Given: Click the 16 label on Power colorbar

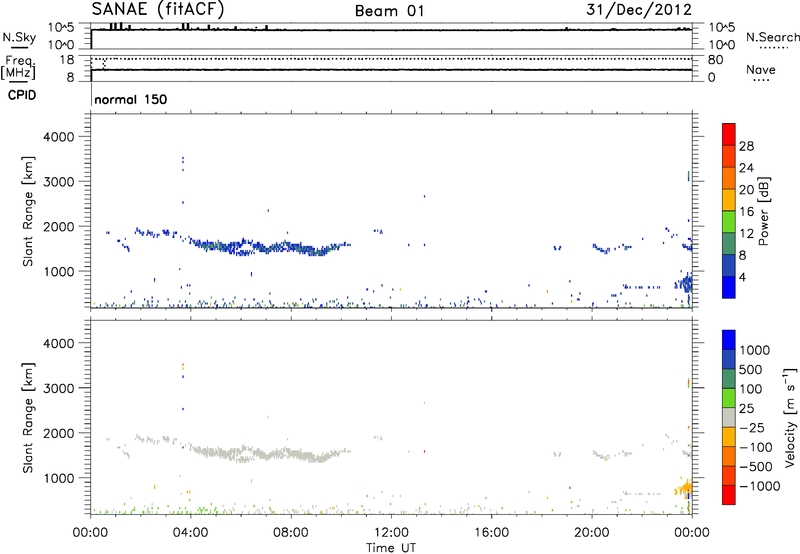Looking at the screenshot, I should coord(746,211).
